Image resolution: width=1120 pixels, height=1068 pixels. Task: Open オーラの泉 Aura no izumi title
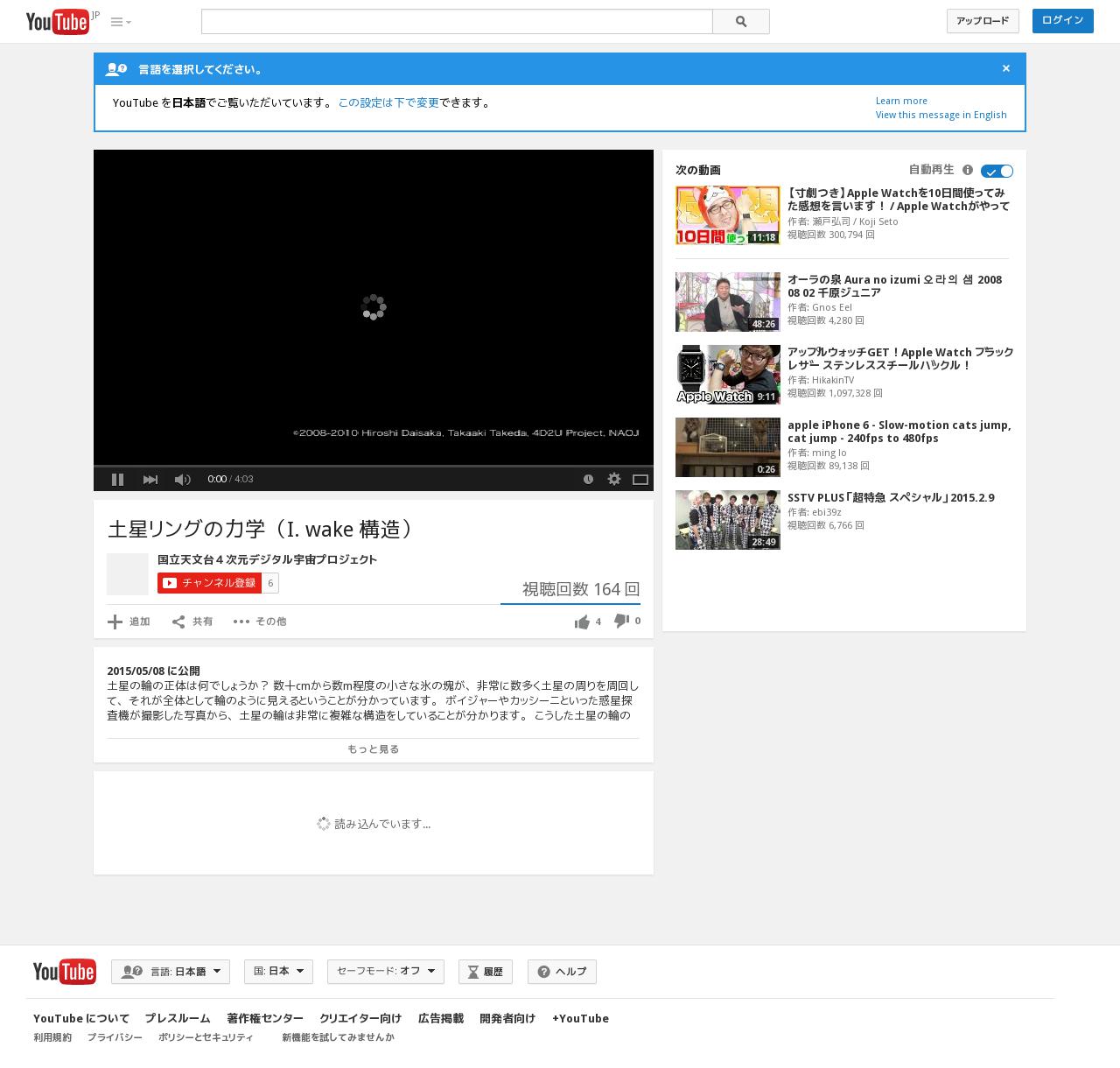tap(894, 286)
